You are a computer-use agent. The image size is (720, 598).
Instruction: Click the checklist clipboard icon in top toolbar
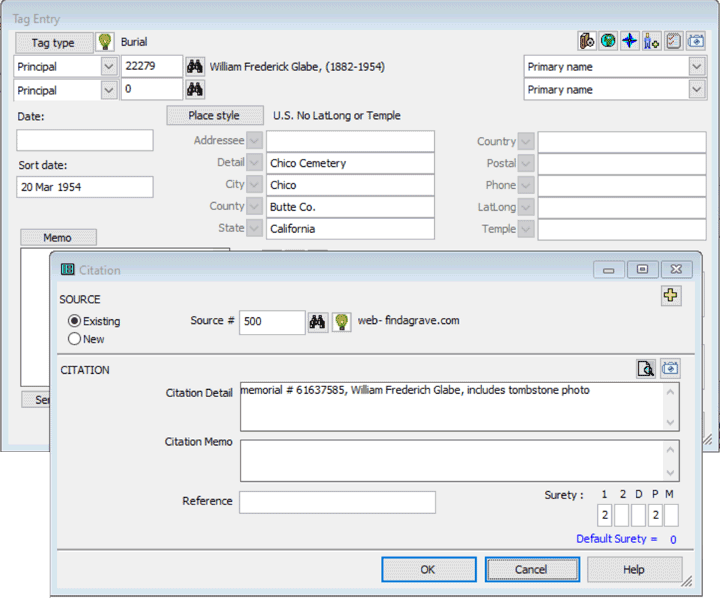(x=673, y=41)
